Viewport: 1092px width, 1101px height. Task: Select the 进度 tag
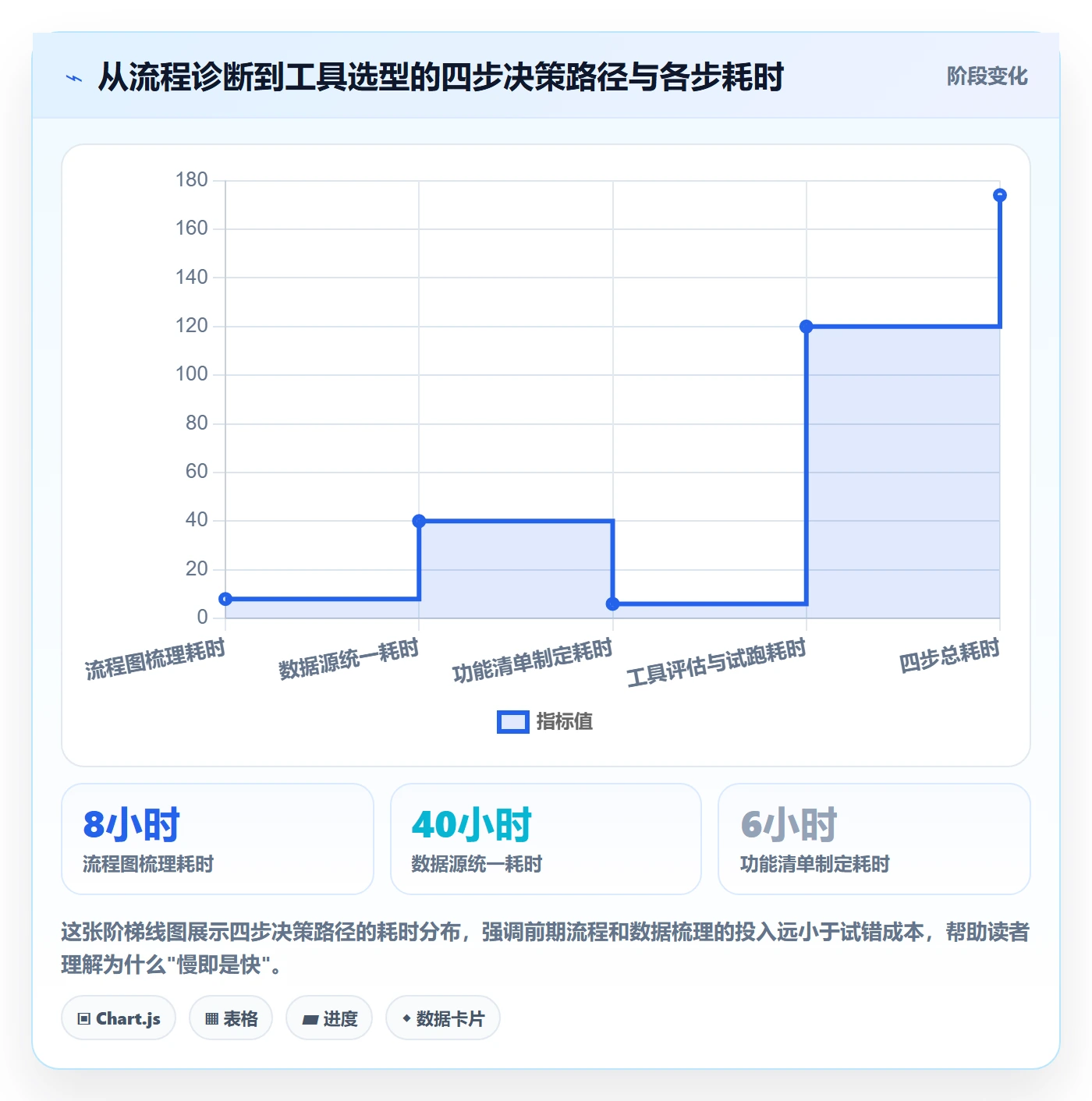pos(329,1018)
